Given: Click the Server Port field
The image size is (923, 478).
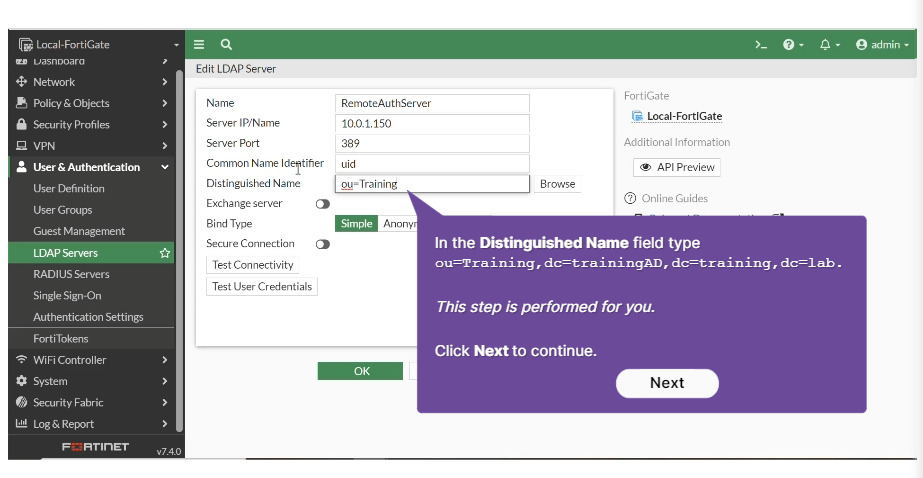Looking at the screenshot, I should point(432,143).
